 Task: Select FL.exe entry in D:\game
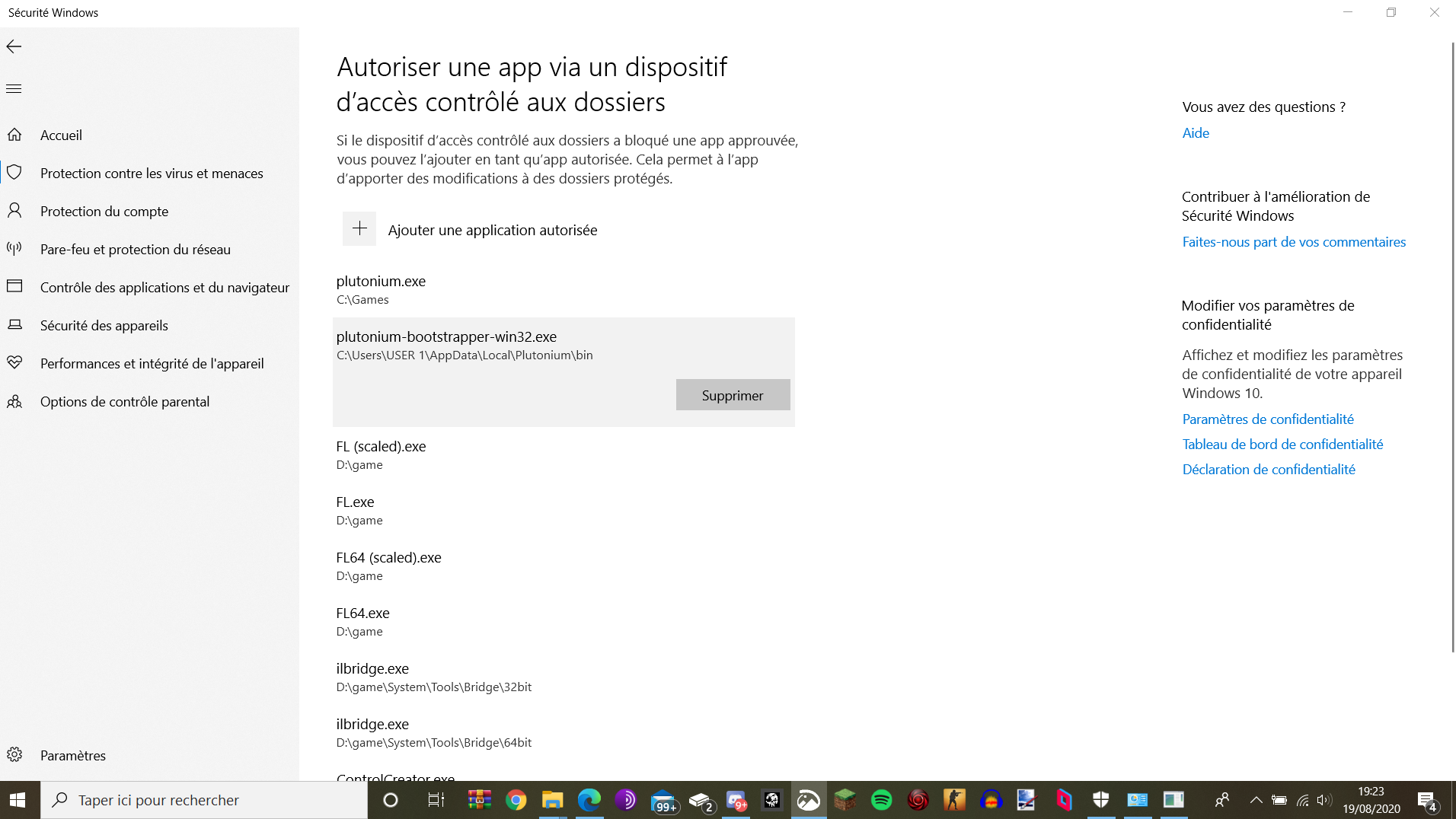(564, 511)
